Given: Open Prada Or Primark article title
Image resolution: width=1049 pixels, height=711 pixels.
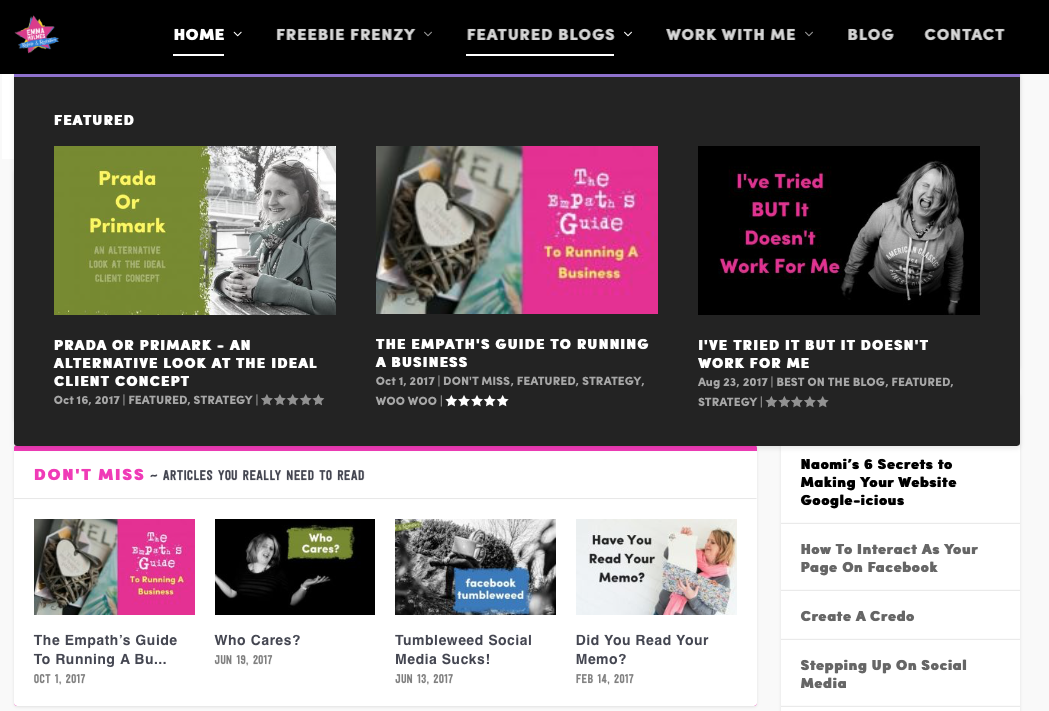Looking at the screenshot, I should pyautogui.click(x=185, y=363).
